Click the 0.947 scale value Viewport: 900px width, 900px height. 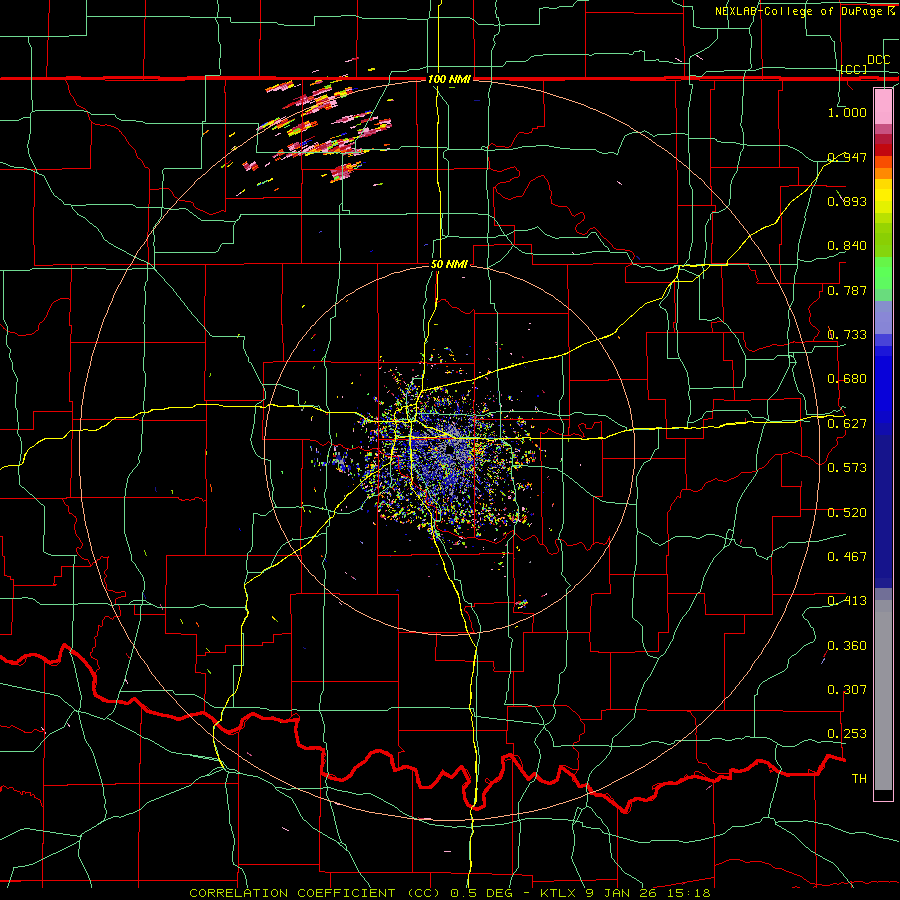[847, 157]
